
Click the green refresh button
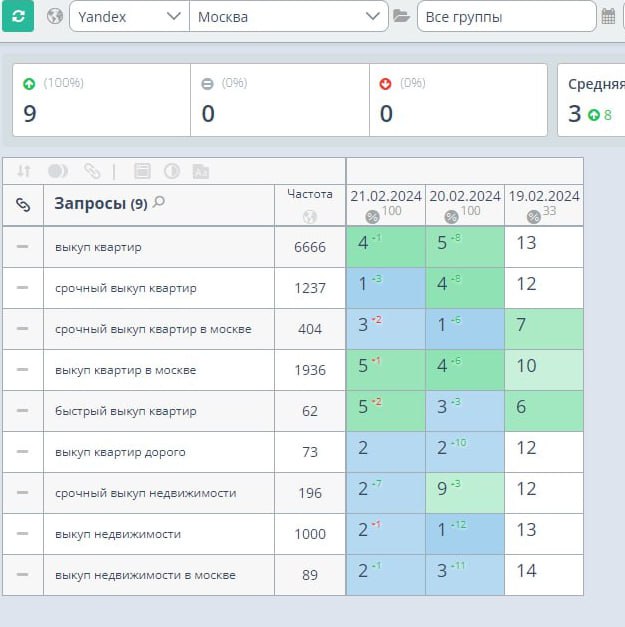[18, 16]
